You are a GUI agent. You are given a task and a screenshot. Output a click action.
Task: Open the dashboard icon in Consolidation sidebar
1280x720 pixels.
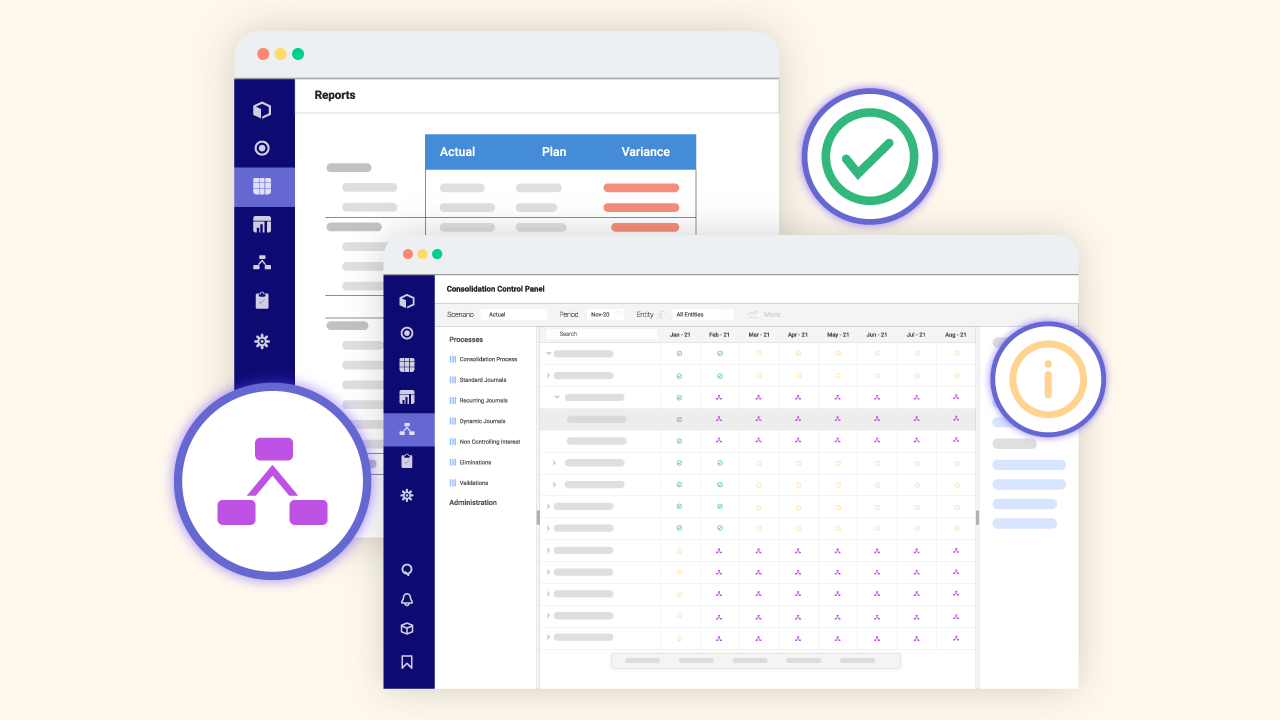click(407, 397)
